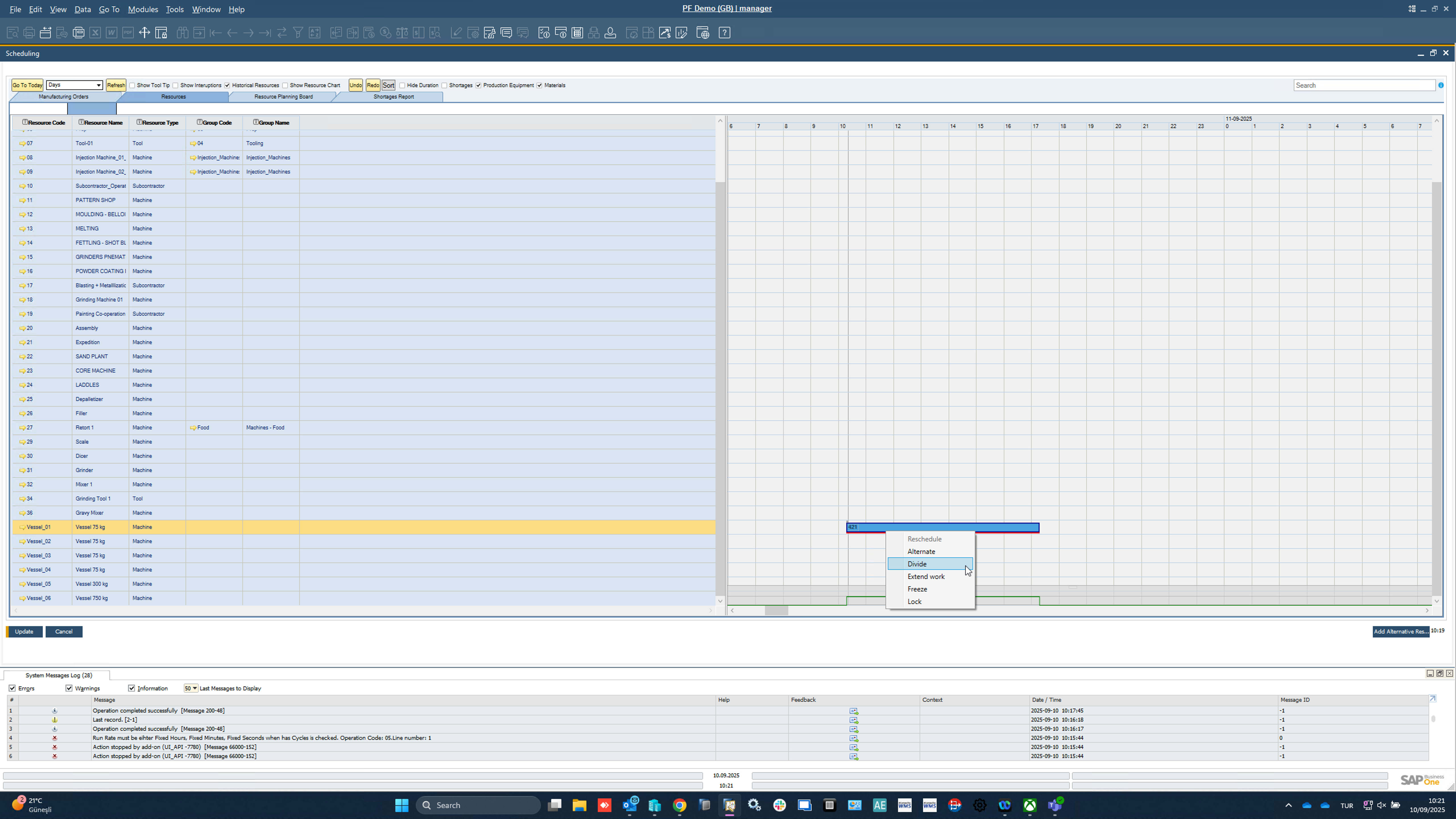Uncheck Historical Resources checkbox

pos(227,85)
